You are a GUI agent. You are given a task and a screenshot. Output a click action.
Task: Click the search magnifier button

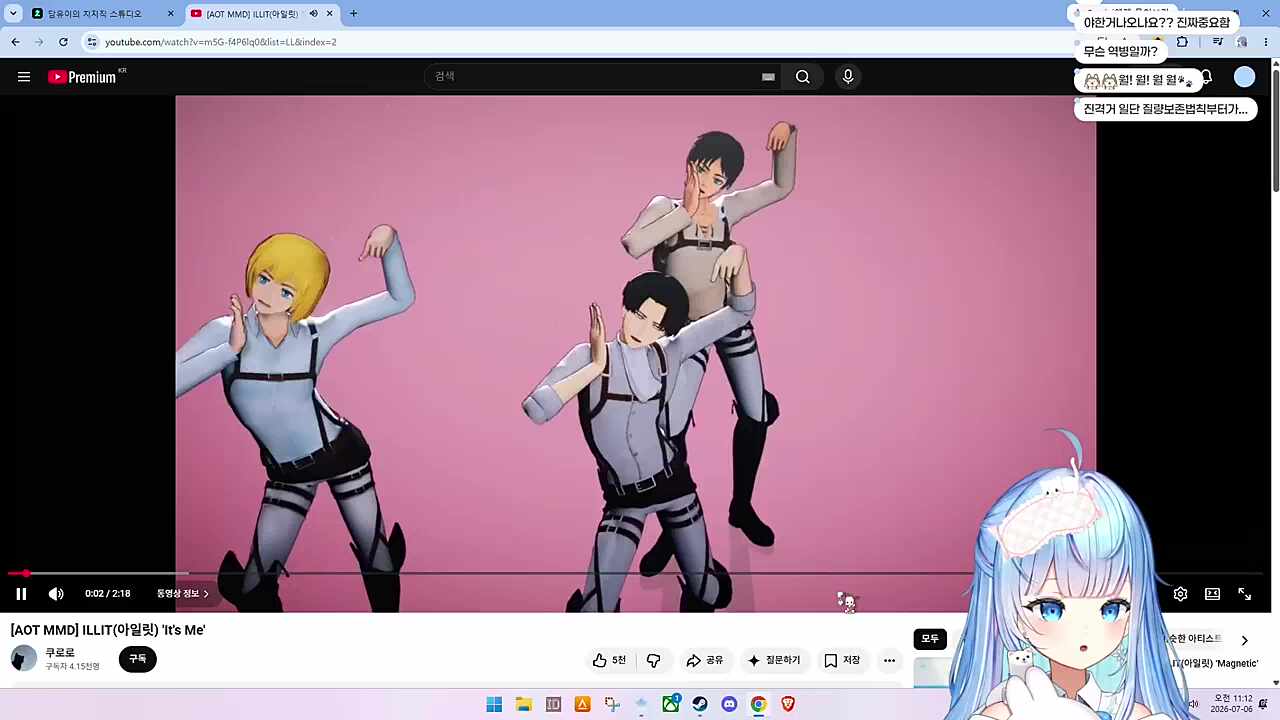[x=802, y=77]
